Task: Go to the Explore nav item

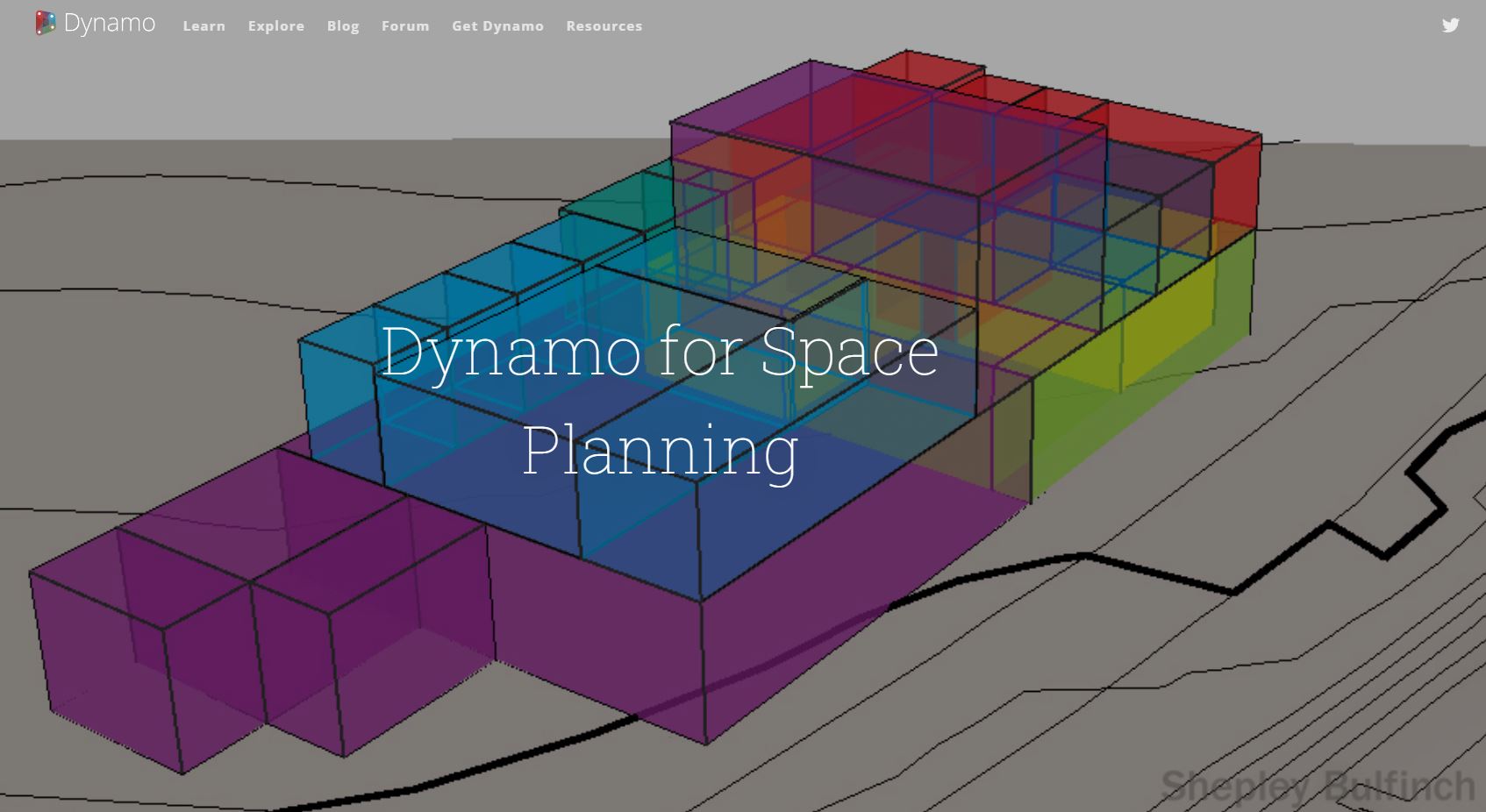Action: click(276, 26)
